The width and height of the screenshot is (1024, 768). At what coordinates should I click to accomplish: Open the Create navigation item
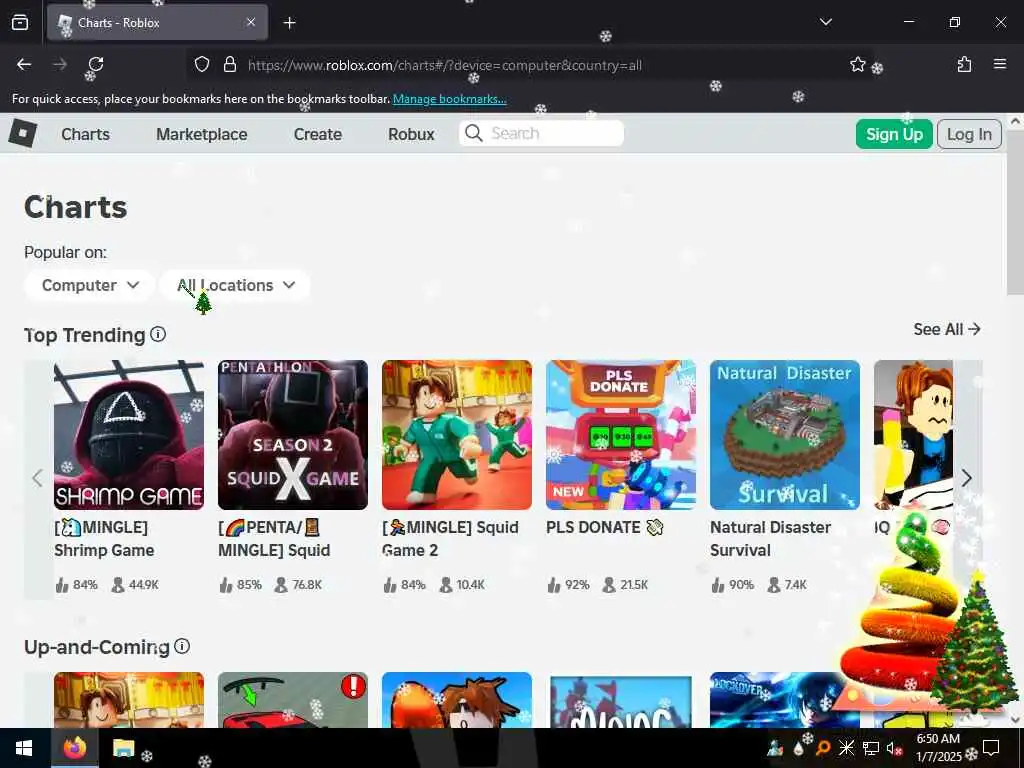click(x=318, y=134)
